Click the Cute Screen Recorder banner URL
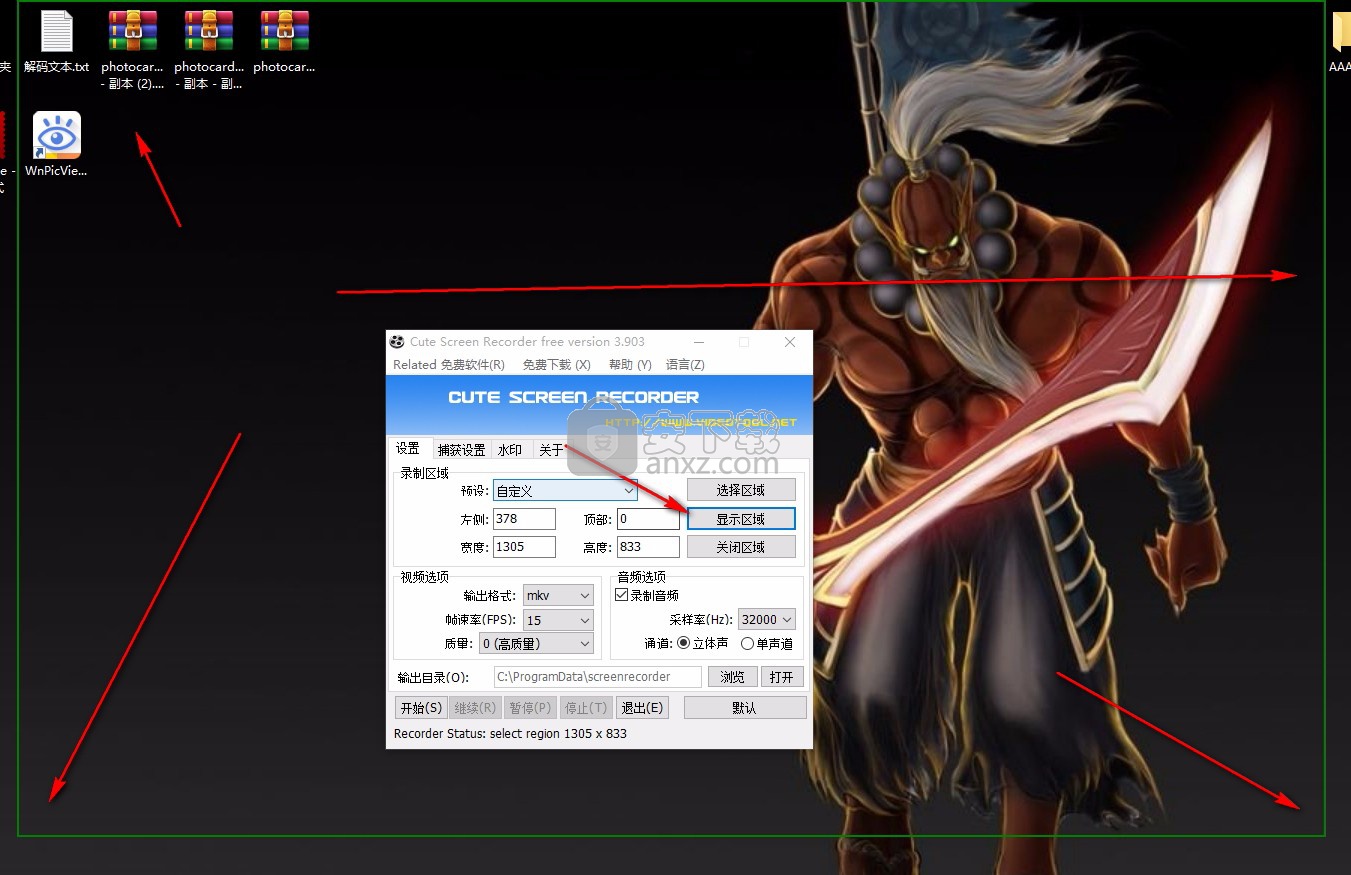1351x875 pixels. point(700,422)
